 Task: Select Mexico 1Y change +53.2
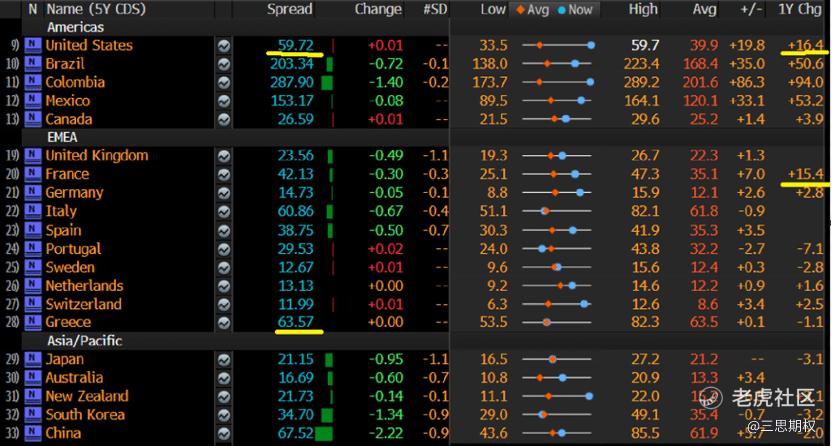coord(805,101)
